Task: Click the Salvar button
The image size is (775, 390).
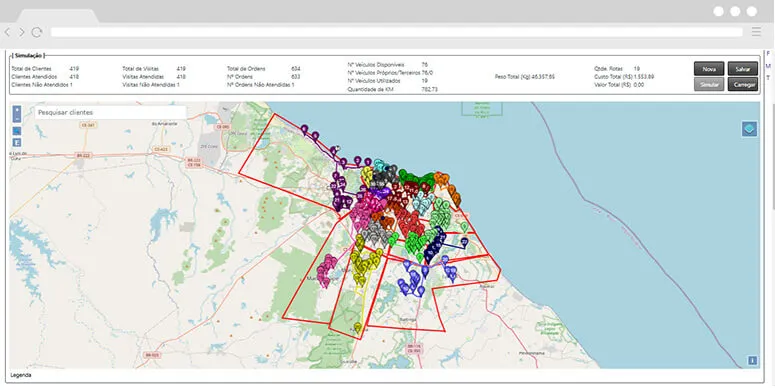Action: 742,69
